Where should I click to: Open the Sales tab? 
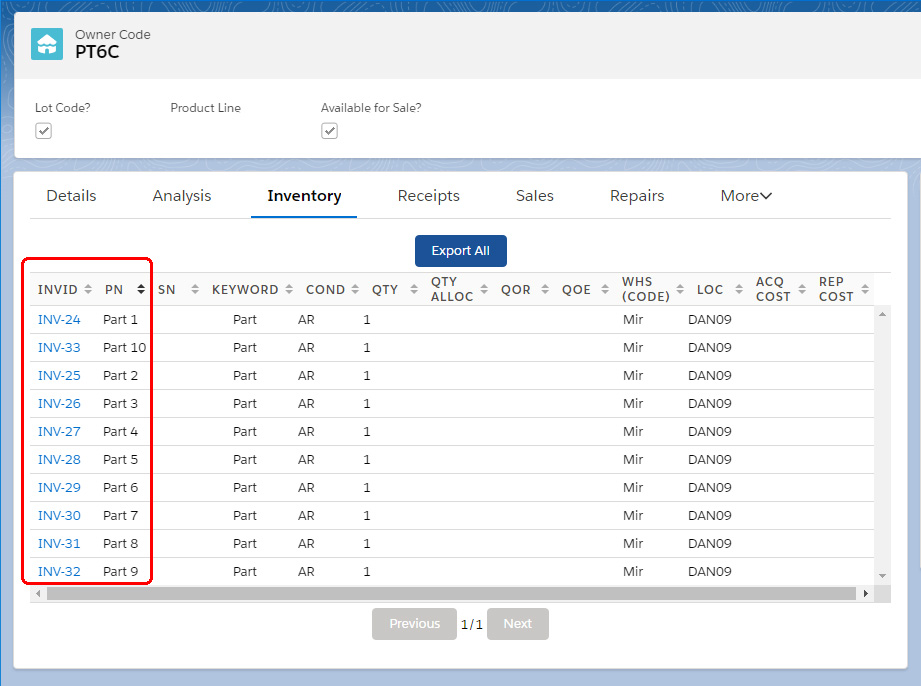point(534,196)
